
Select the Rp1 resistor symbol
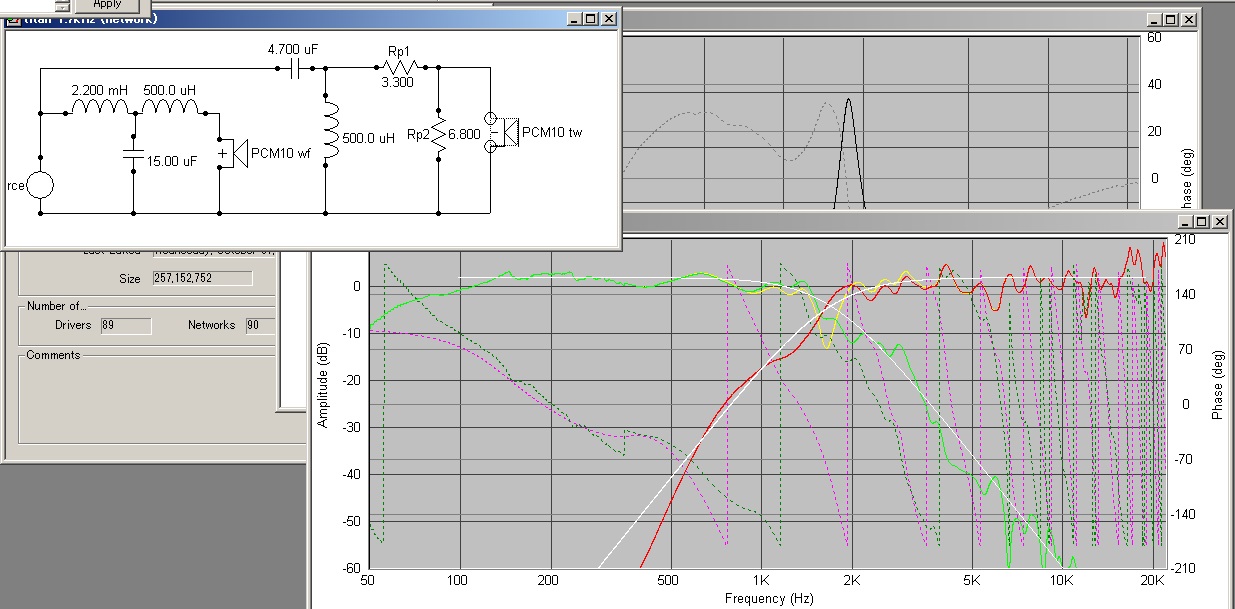click(x=399, y=68)
